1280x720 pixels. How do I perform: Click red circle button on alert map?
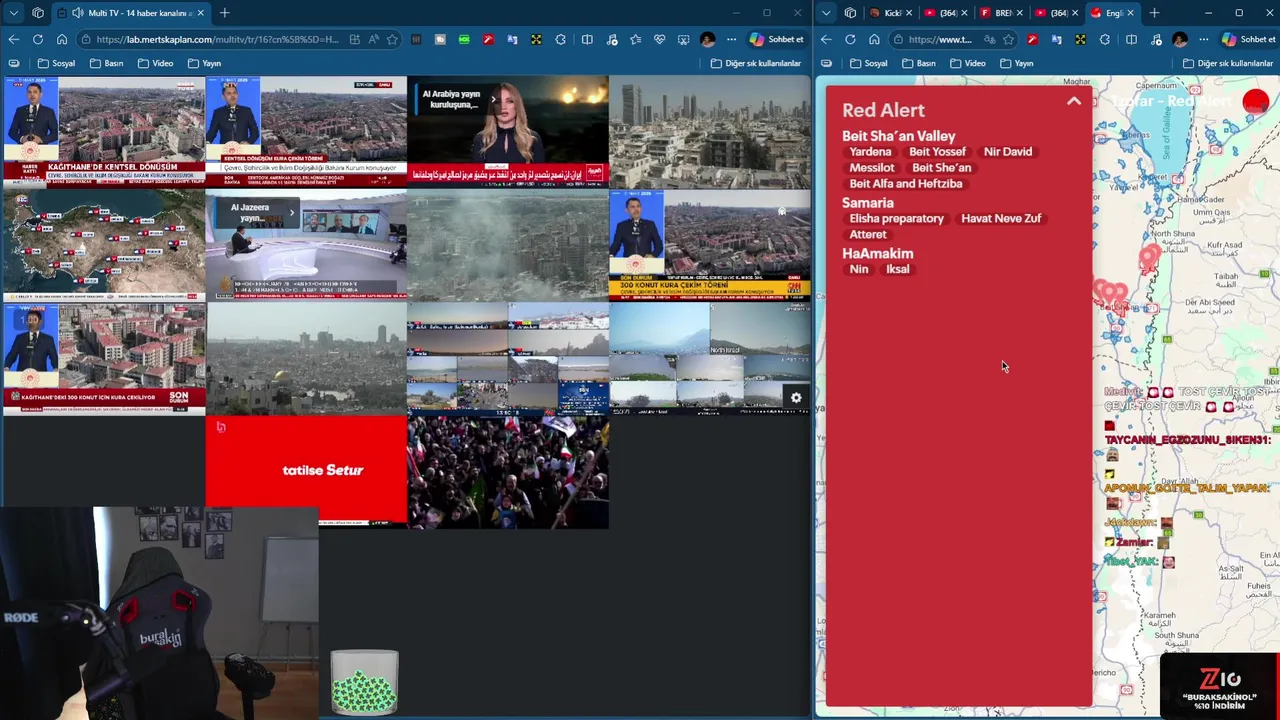(1256, 102)
